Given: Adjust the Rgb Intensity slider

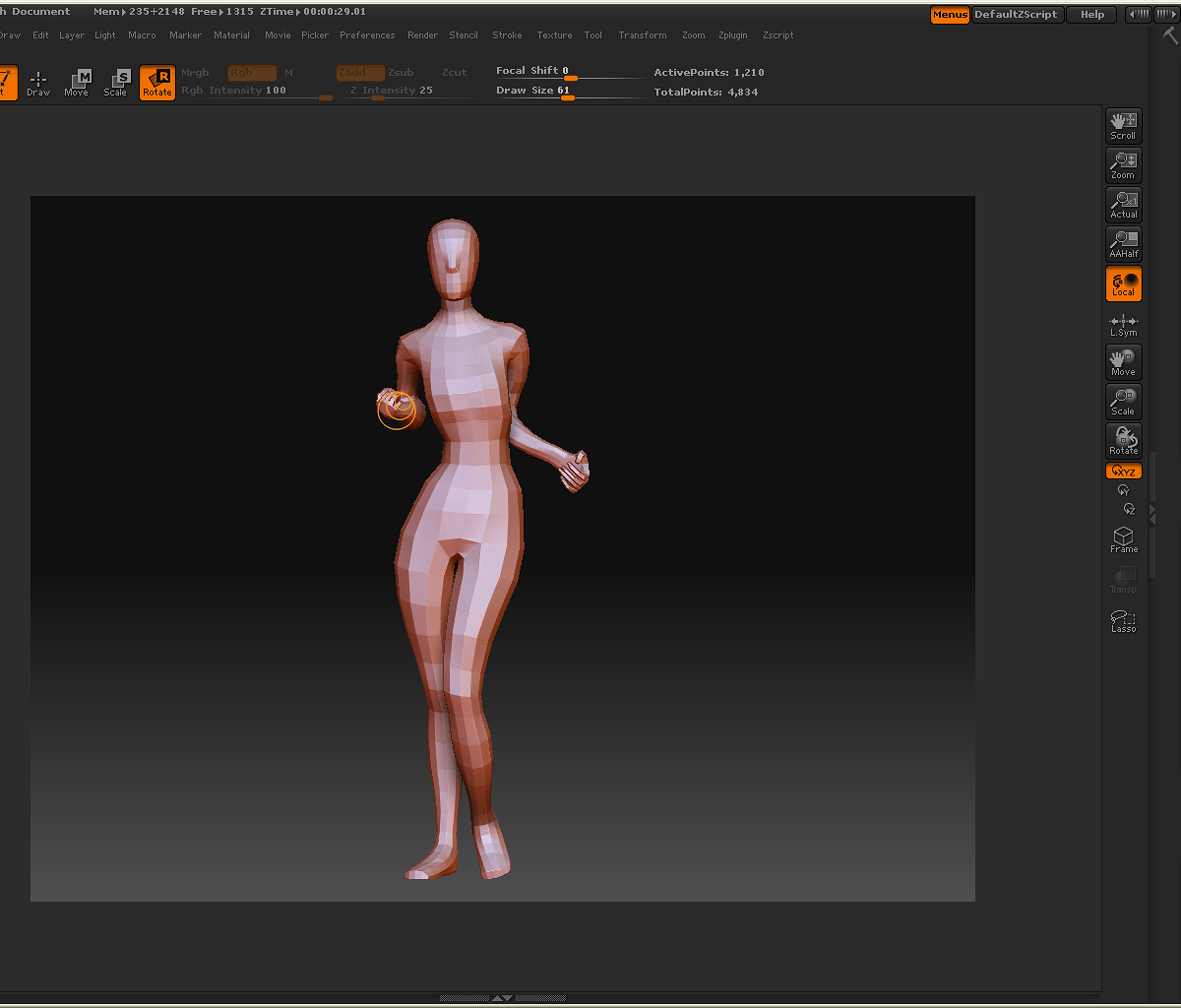Looking at the screenshot, I should point(257,92).
